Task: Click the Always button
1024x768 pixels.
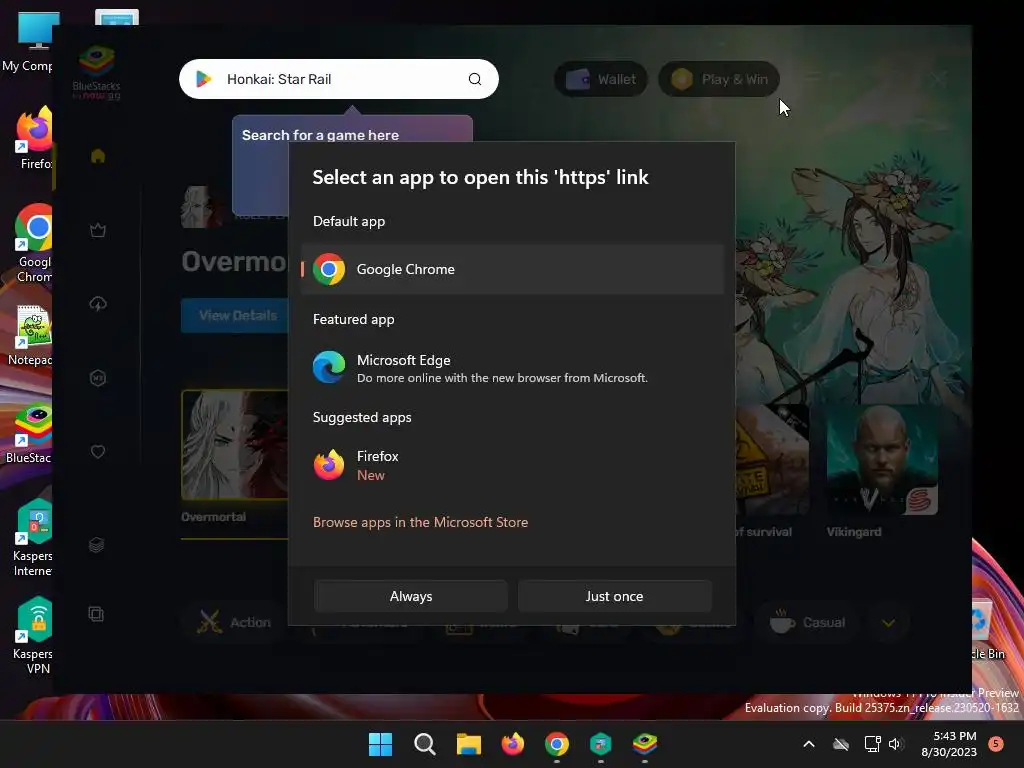Action: [411, 596]
